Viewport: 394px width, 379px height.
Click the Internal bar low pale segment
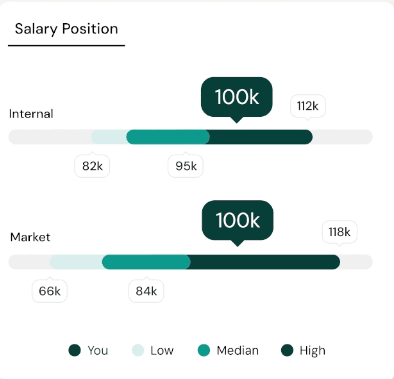coord(109,137)
